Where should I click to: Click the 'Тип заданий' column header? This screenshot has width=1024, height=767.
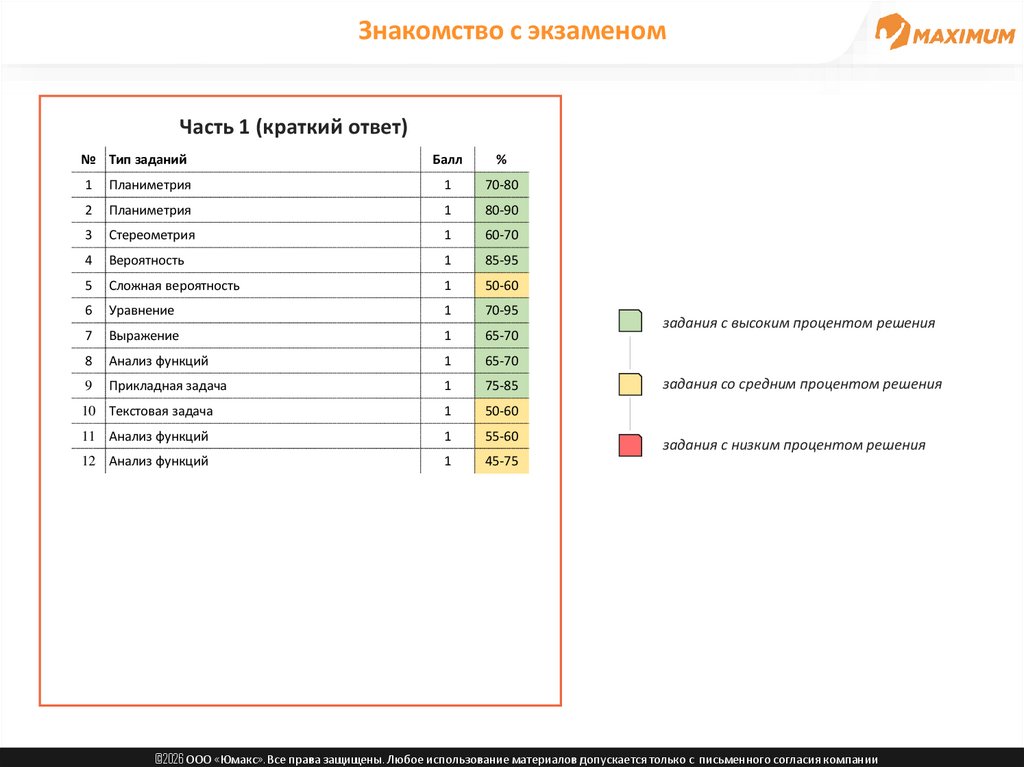coord(148,159)
